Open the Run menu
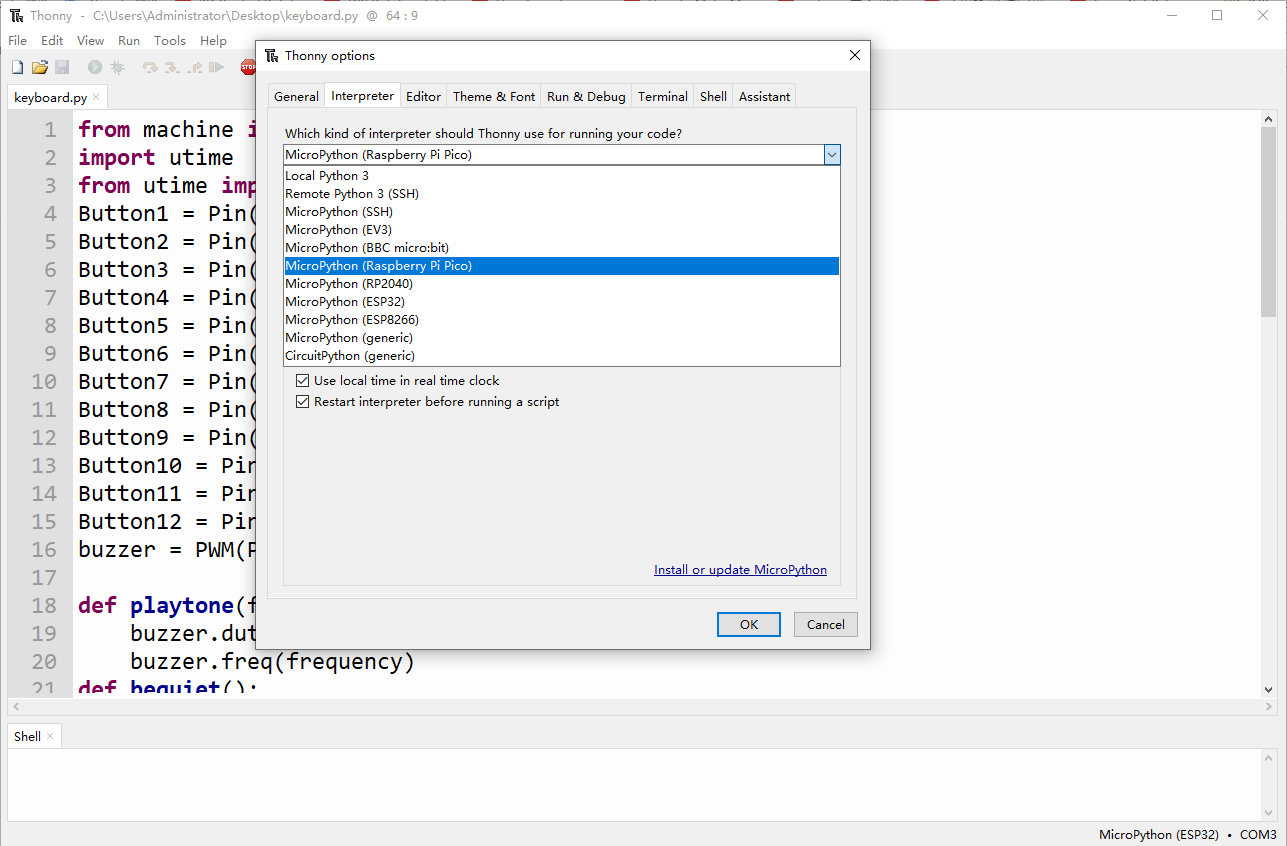This screenshot has width=1287, height=846. (x=129, y=41)
